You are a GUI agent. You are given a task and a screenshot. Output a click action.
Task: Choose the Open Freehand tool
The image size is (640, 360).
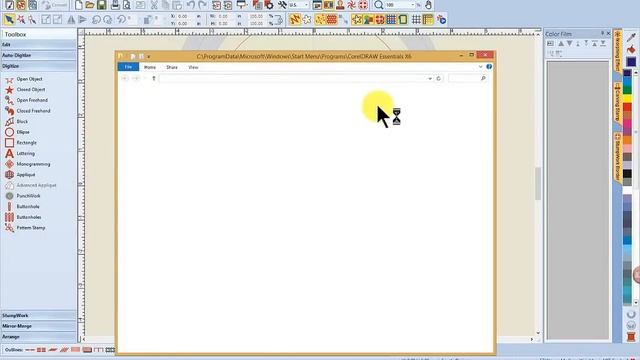click(x=26, y=100)
